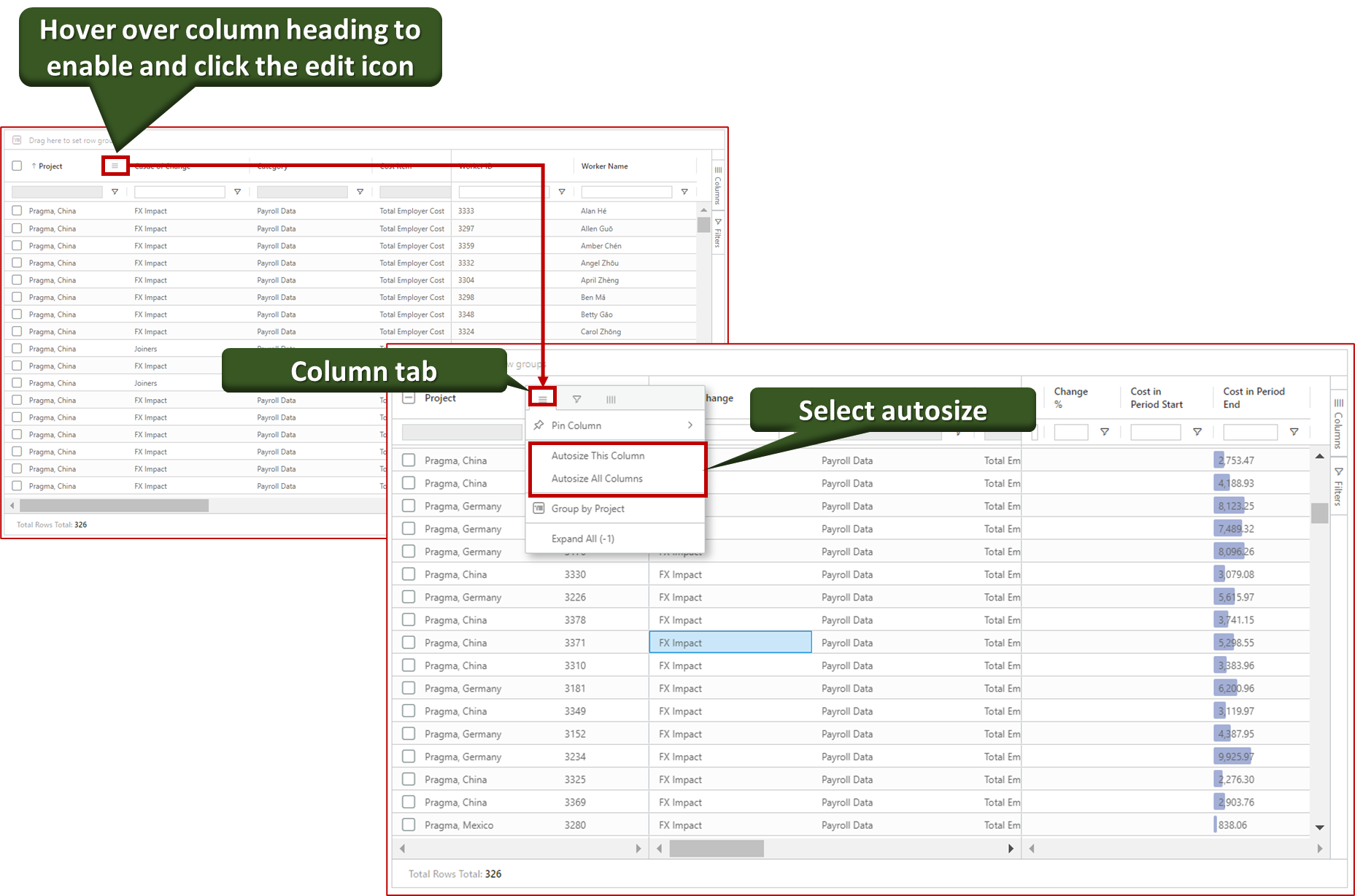Switch to the columns tab in the menu popup

click(611, 399)
